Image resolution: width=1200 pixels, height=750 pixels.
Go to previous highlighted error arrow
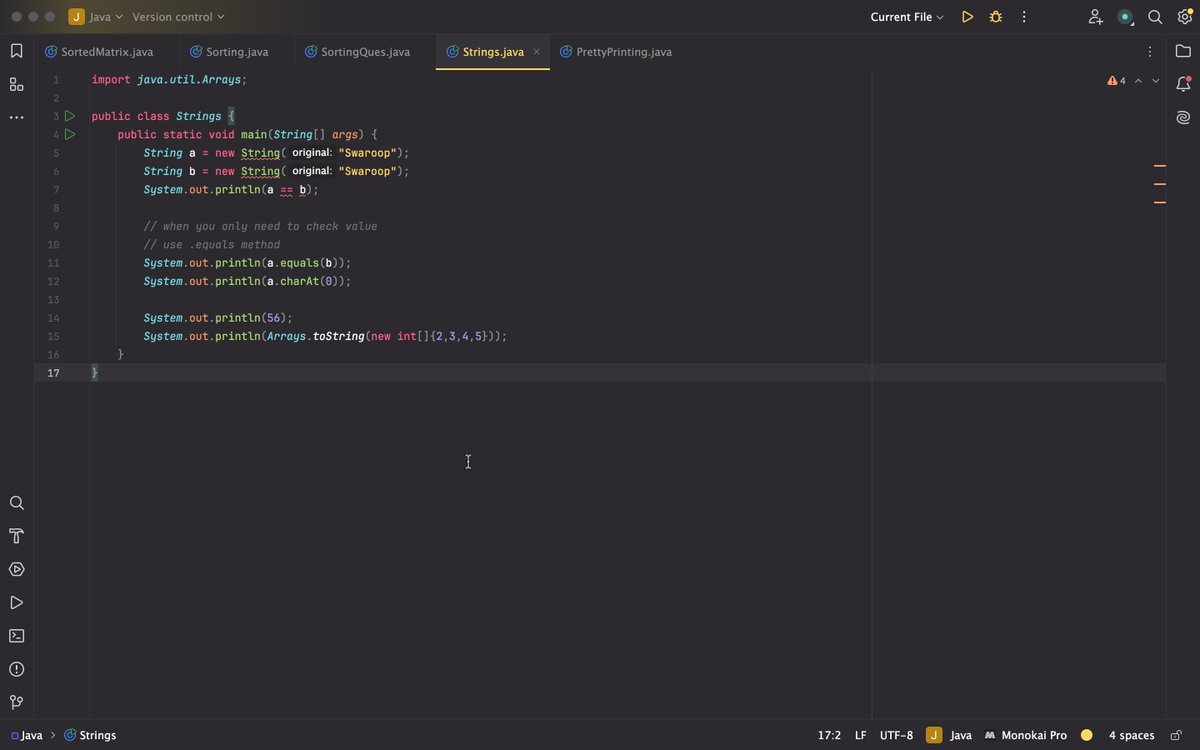(x=1138, y=81)
